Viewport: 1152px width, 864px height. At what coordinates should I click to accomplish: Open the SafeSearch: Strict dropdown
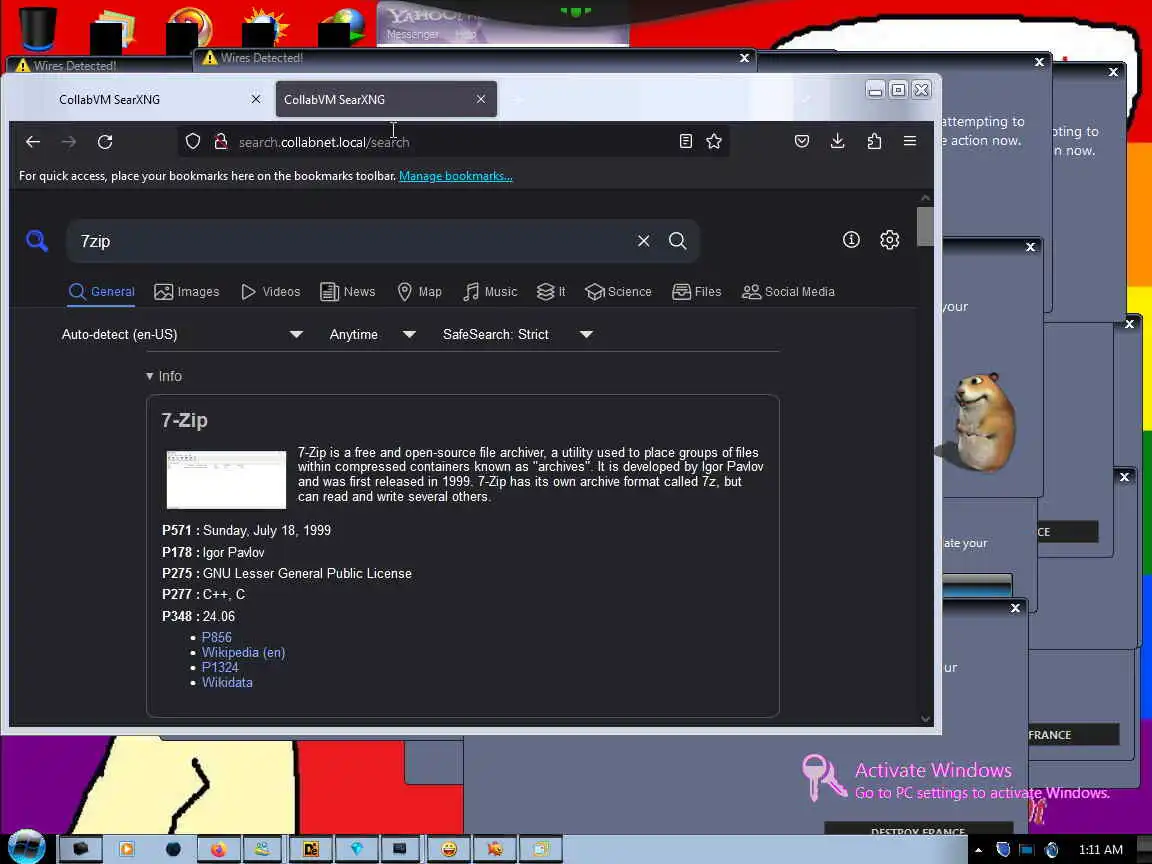pyautogui.click(x=517, y=334)
